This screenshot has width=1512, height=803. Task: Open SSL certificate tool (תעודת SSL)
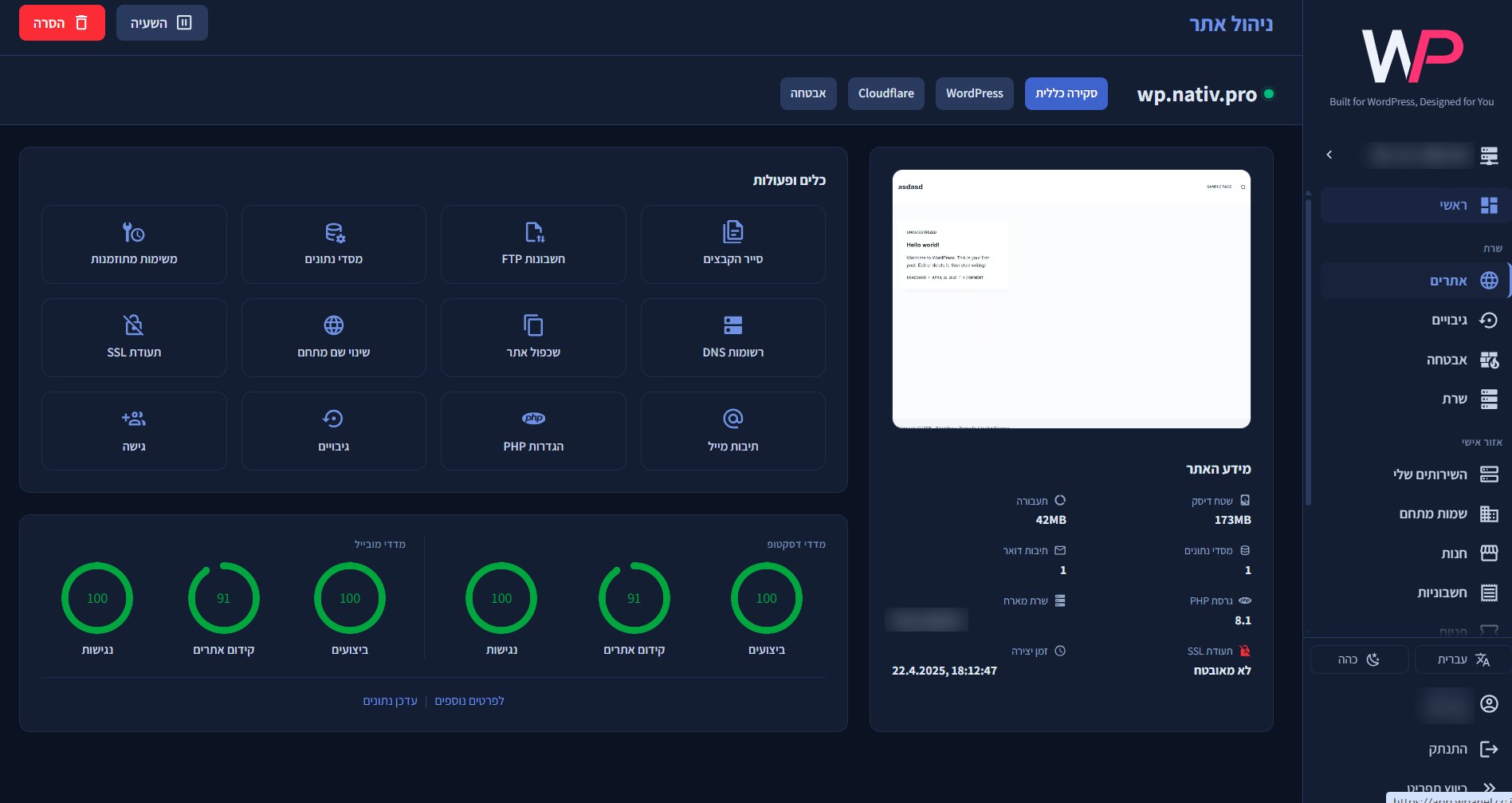click(134, 337)
